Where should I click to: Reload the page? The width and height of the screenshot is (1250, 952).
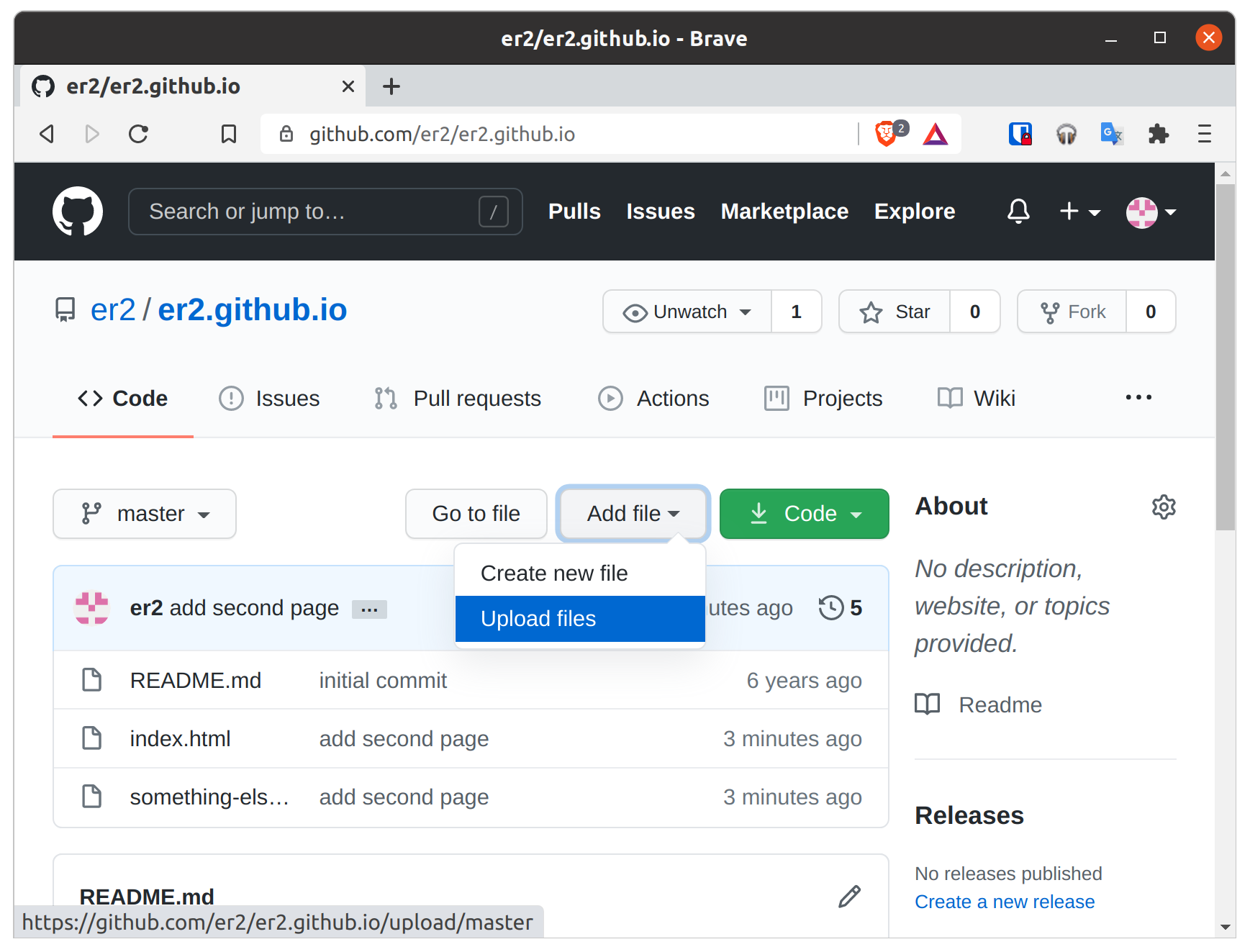(138, 134)
